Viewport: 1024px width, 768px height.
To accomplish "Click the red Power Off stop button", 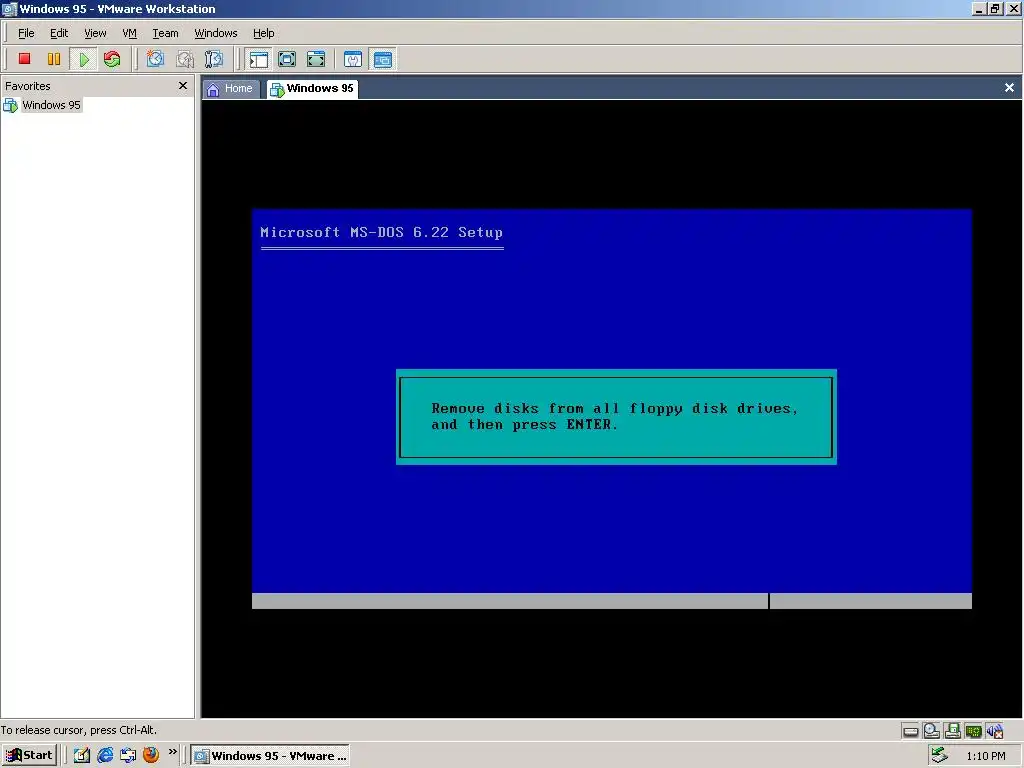I will point(24,59).
